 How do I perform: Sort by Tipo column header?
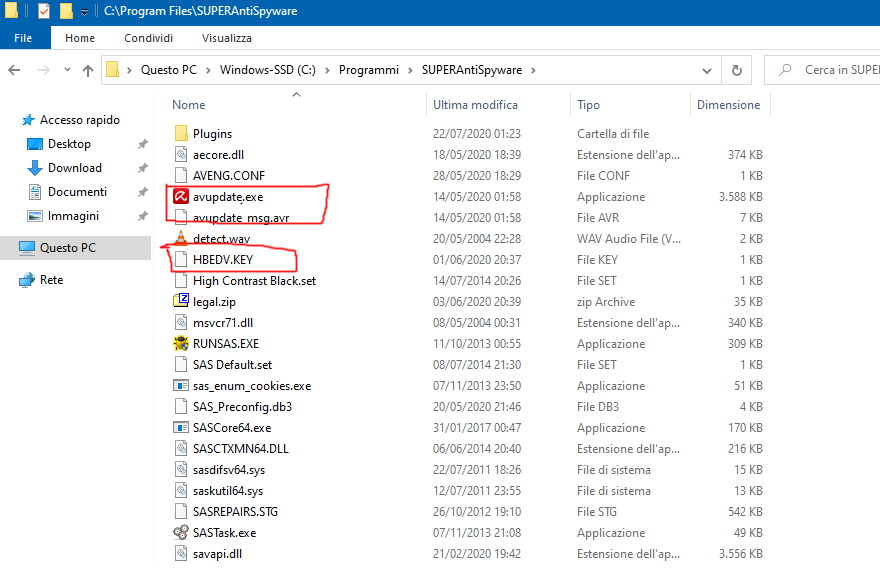[x=588, y=105]
